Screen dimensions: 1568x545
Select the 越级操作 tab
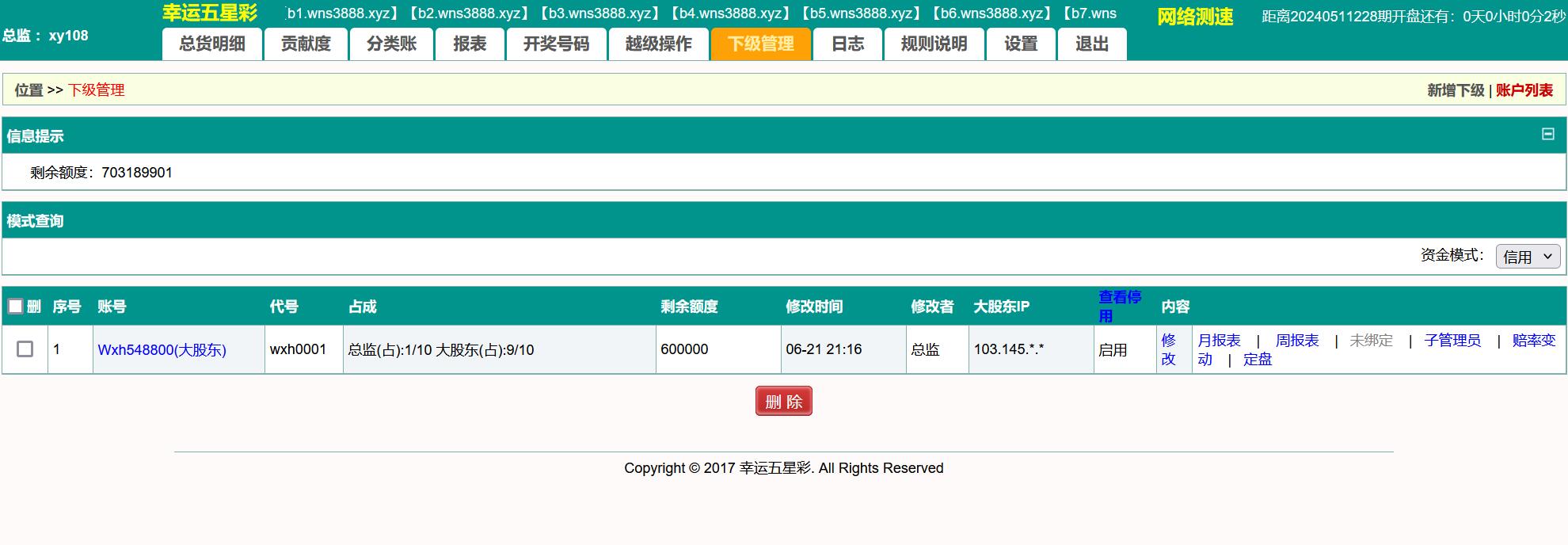tap(658, 44)
